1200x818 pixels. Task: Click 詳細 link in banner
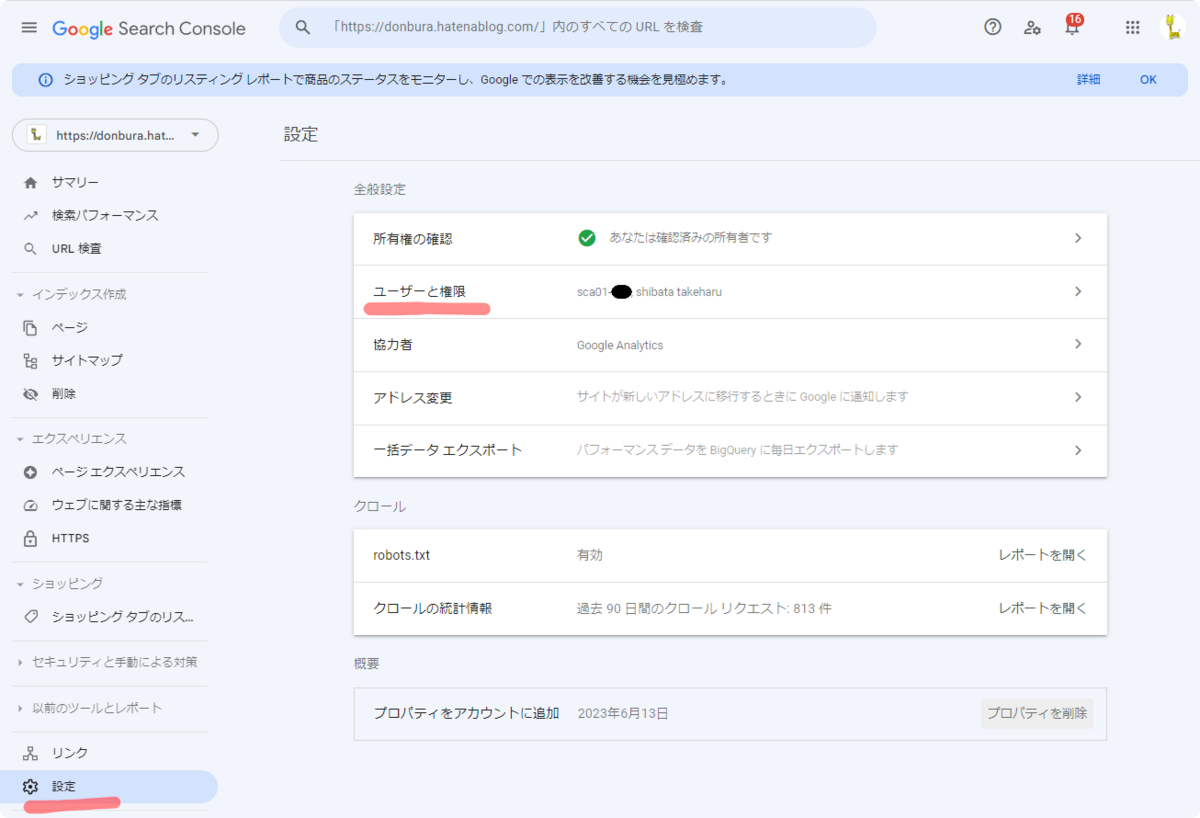(1088, 80)
